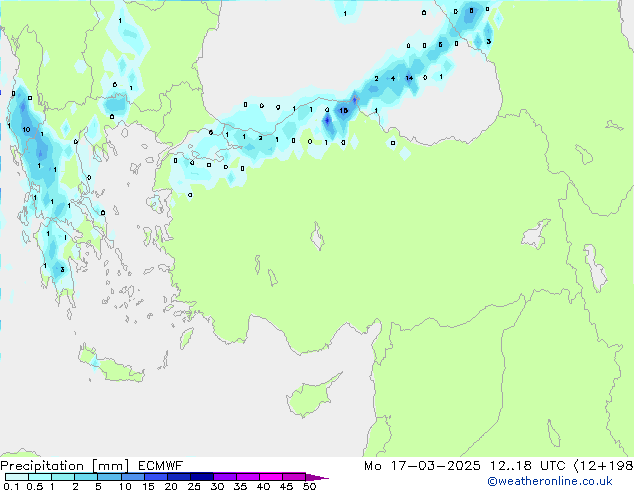
Task: Select the 35–40 mm legend color swatch
Action: [x=248, y=477]
